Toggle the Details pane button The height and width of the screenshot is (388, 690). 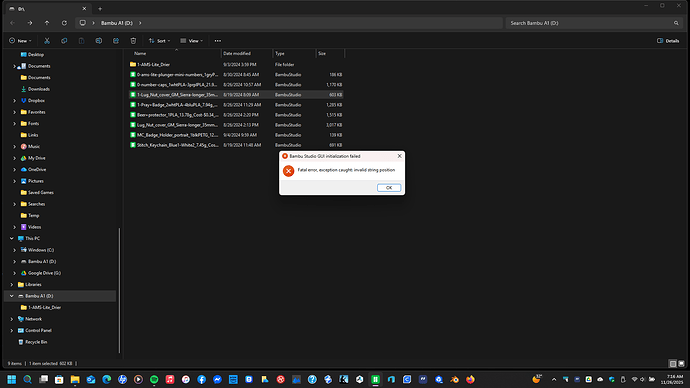tap(668, 40)
